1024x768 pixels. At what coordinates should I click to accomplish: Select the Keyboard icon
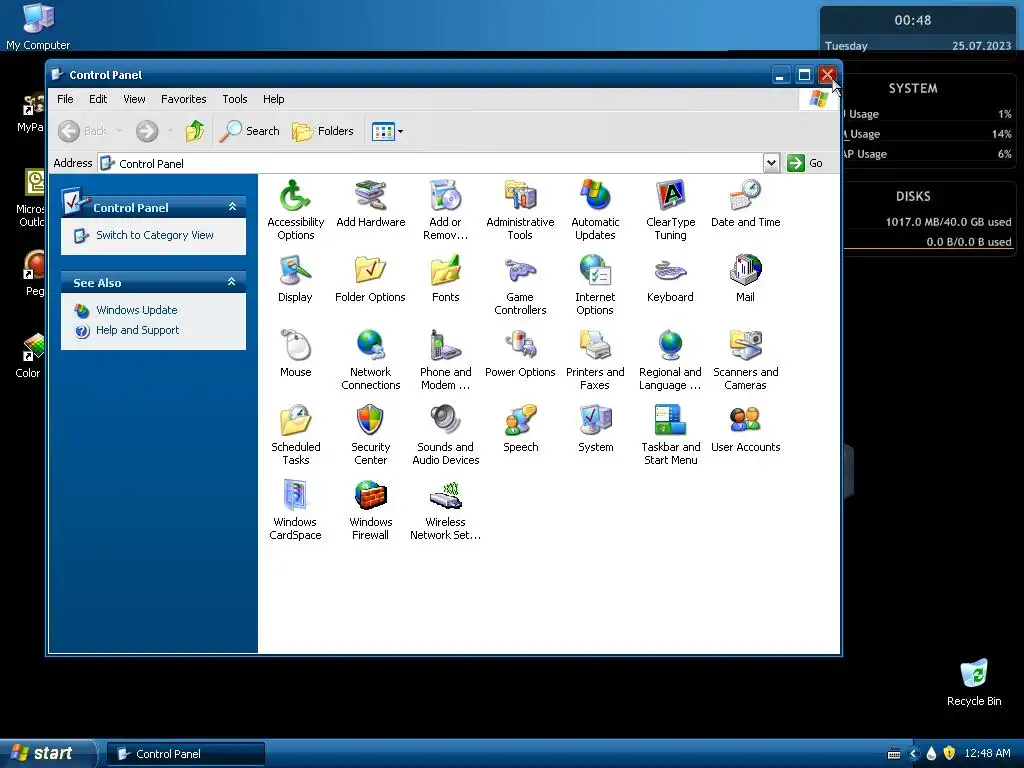coord(670,270)
